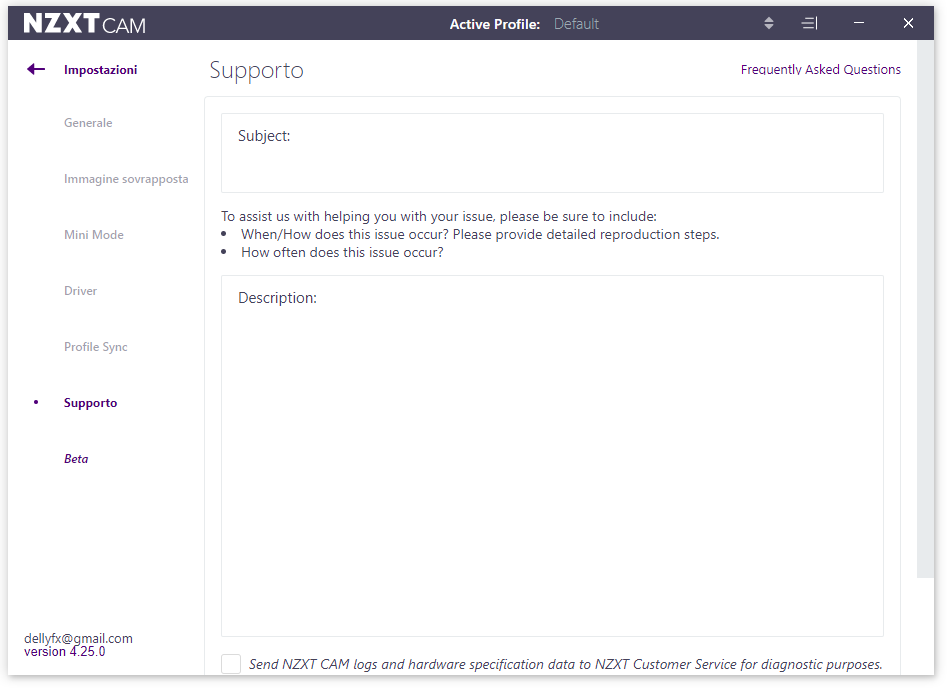Open the profile switcher up-down arrows
The width and height of the screenshot is (949, 688).
(x=769, y=24)
